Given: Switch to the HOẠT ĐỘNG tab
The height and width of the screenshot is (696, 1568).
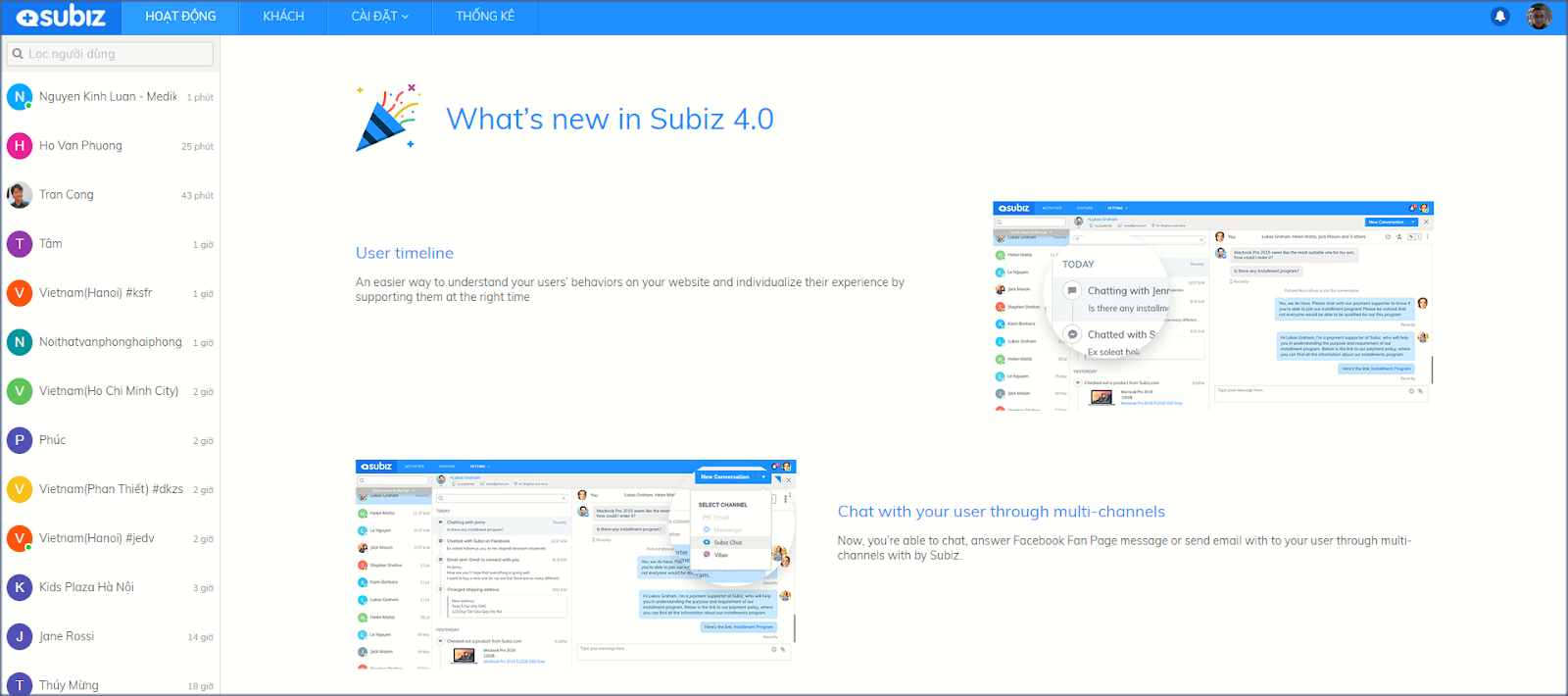Looking at the screenshot, I should pyautogui.click(x=180, y=17).
